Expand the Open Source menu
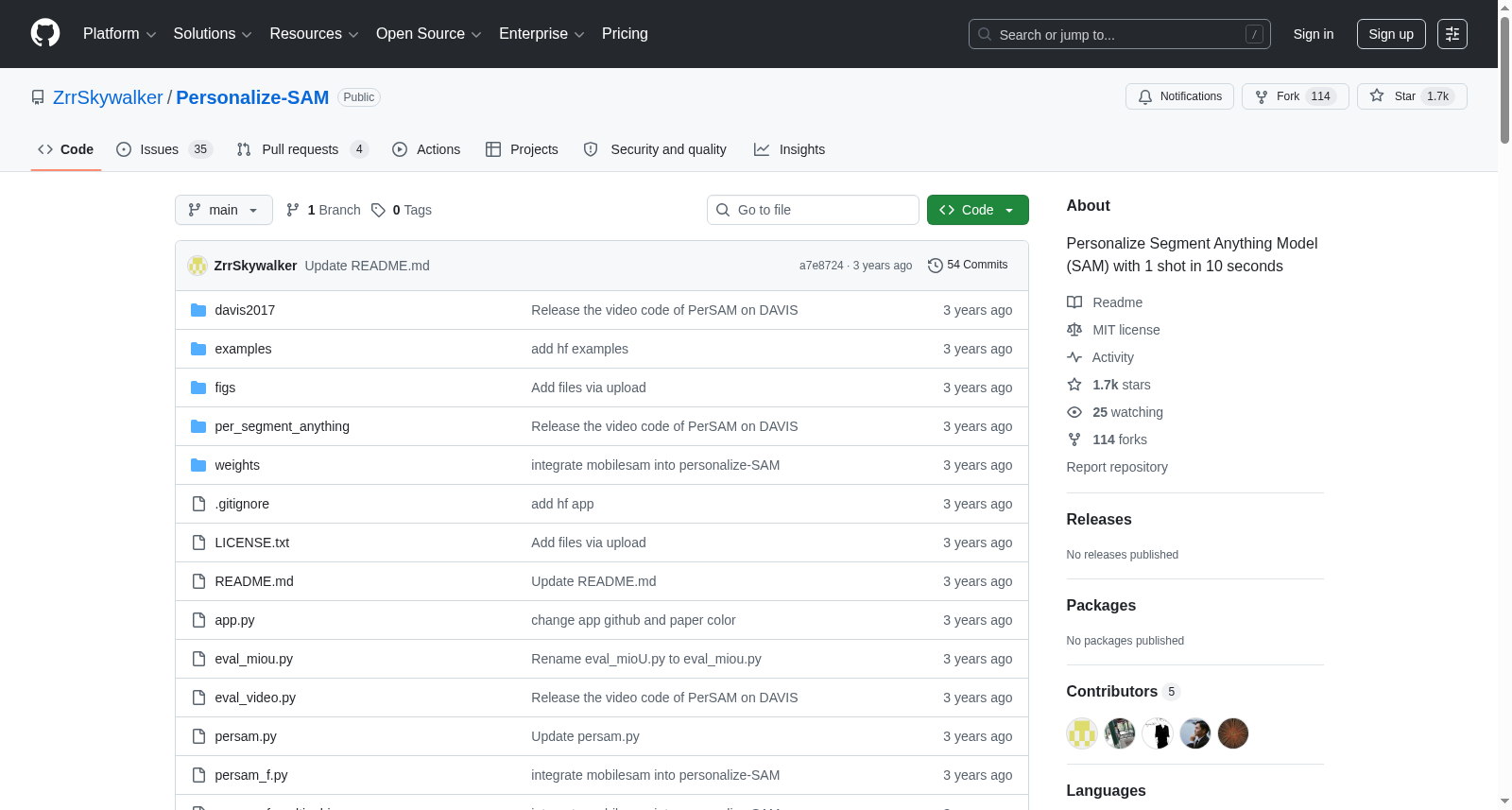Screen dimensions: 1512x810 [429, 34]
